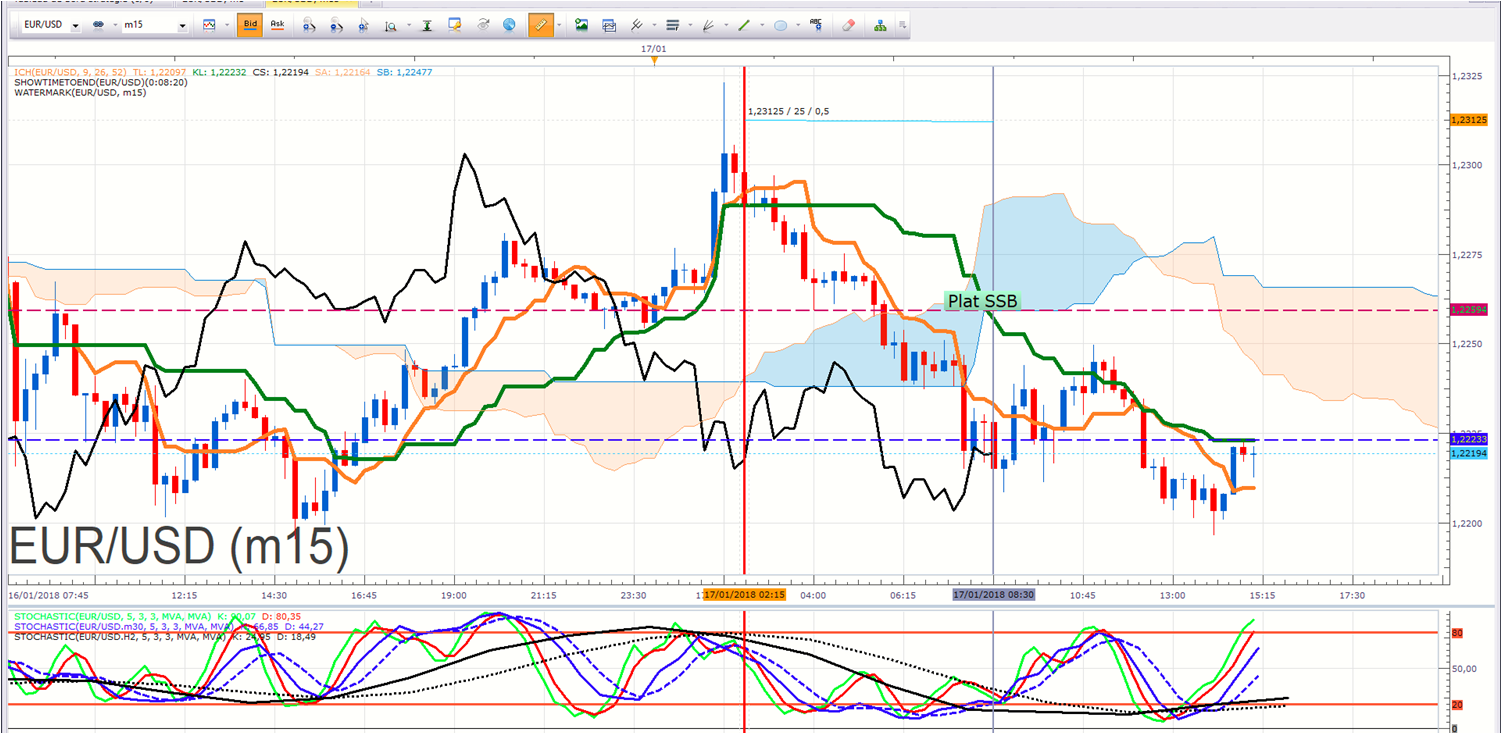Expand the chart type dropdown arrow

click(x=227, y=25)
